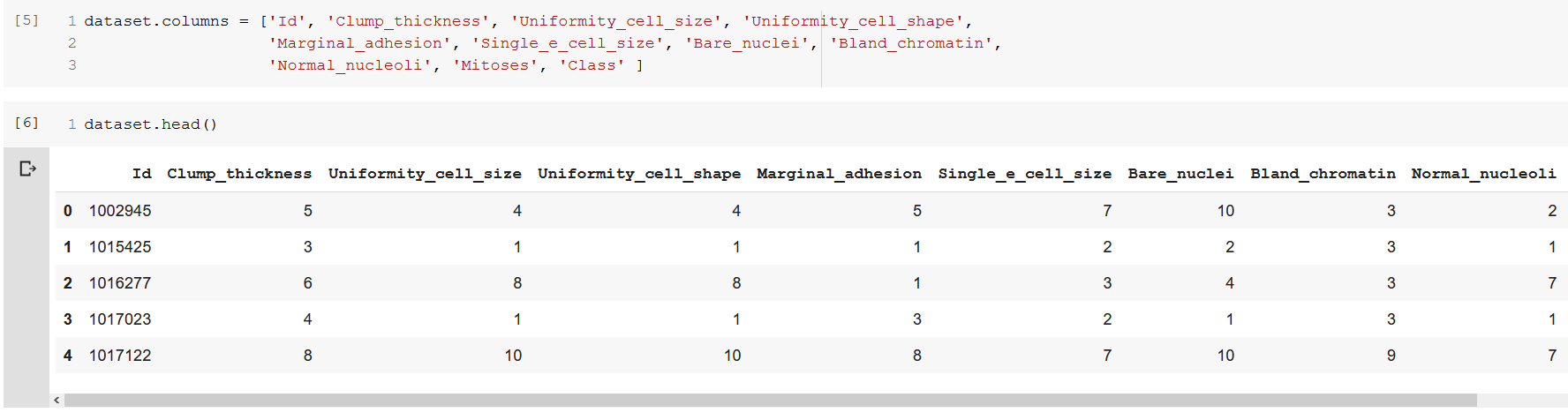Click into the dataset.head() code line

tap(150, 124)
